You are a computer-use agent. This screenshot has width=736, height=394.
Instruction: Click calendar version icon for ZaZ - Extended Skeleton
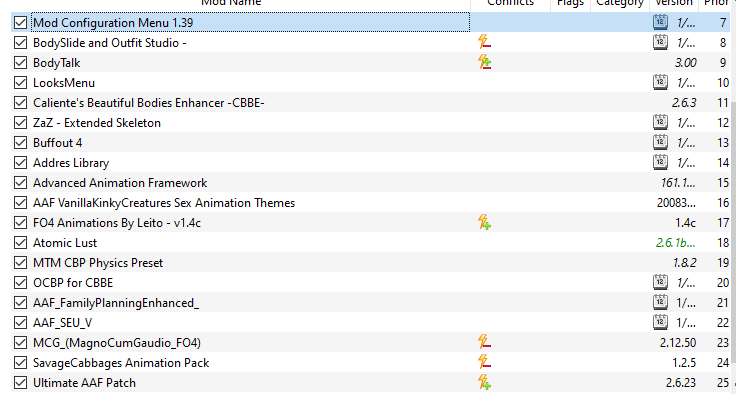[x=660, y=122]
